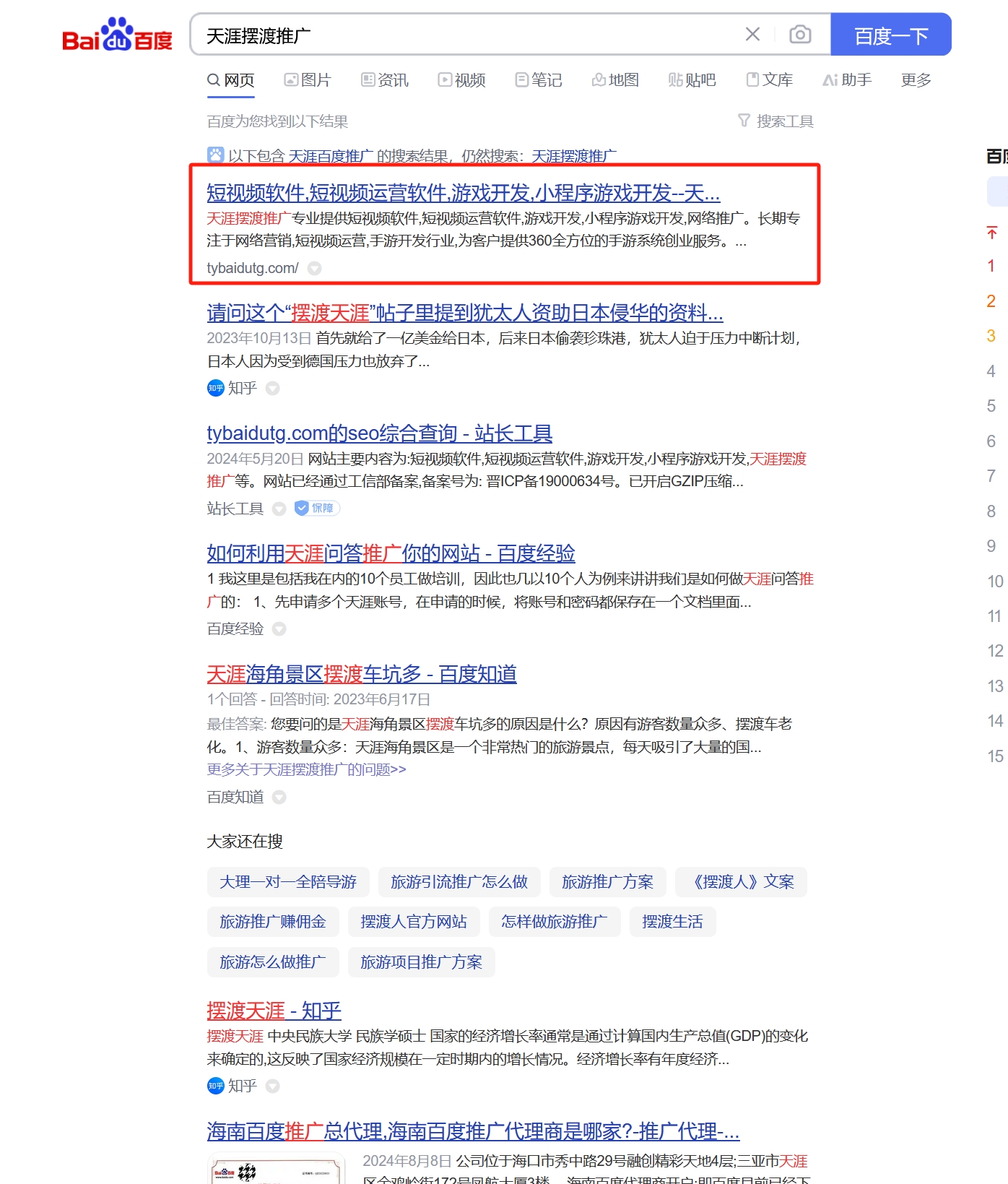This screenshot has width=1008, height=1184.
Task: Click Zhihu icon under 犹太人 result
Action: (216, 388)
